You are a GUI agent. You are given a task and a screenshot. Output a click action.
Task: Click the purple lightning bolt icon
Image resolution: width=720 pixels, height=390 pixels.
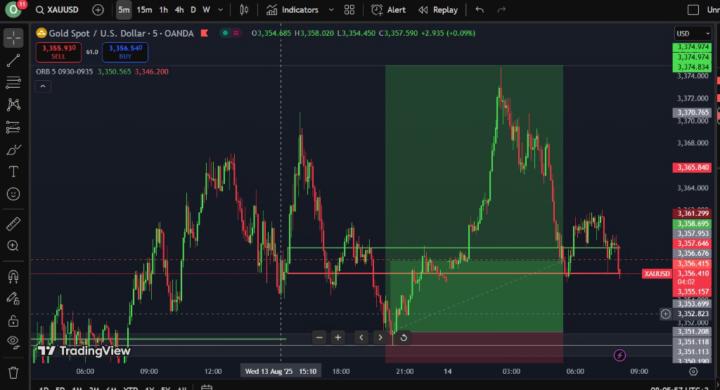619,355
